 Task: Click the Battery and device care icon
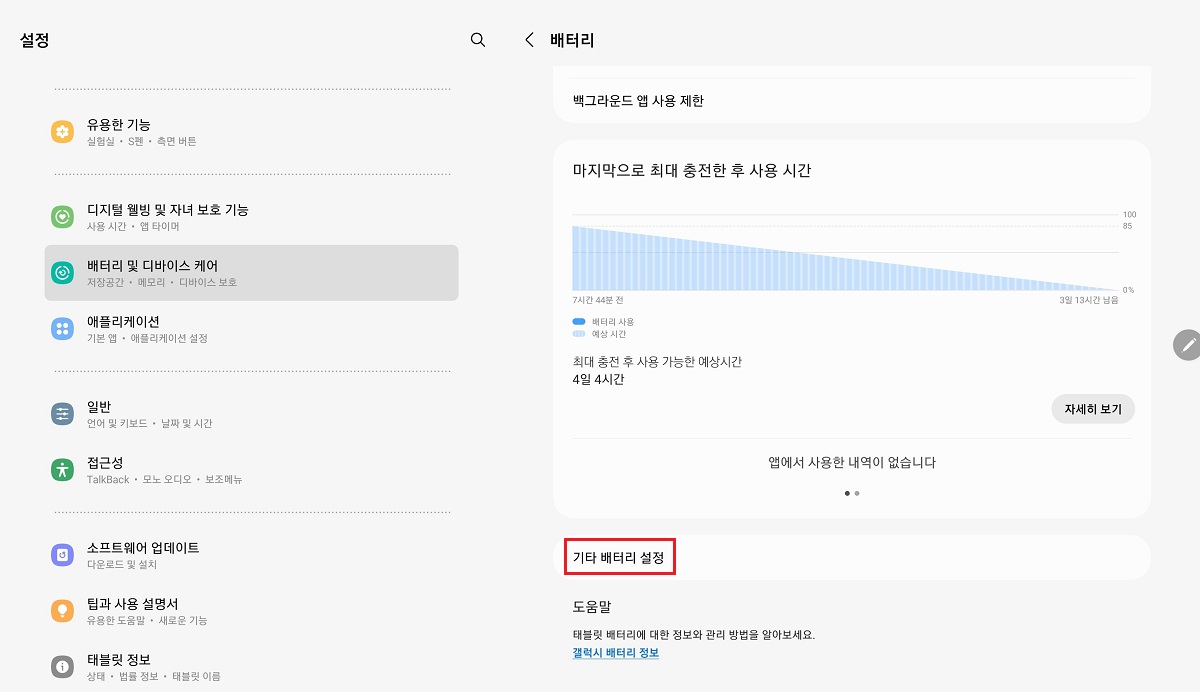click(x=62, y=272)
